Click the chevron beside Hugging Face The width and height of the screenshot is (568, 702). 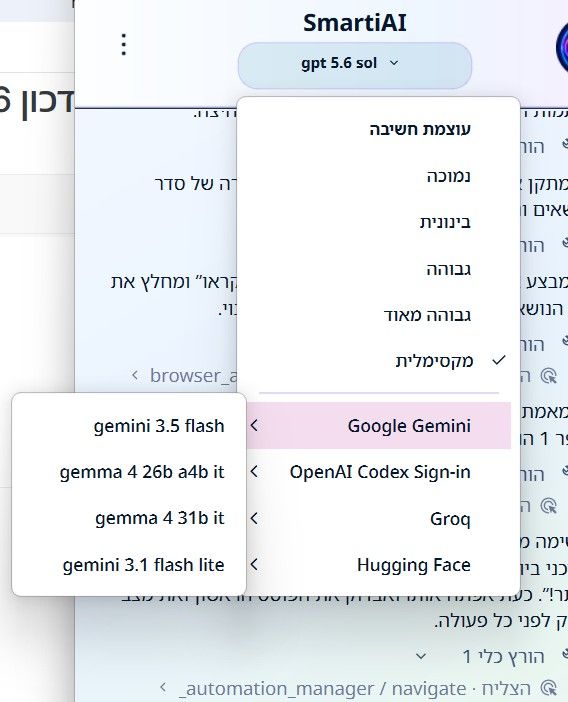coord(254,565)
